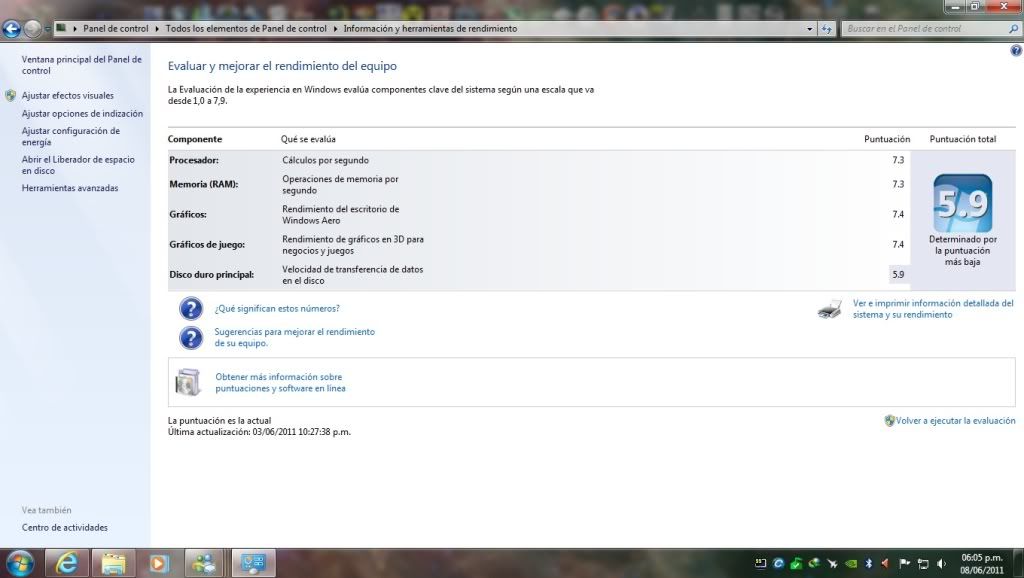Click the Control Panel taskbar button
Viewport: 1024px width, 578px height.
pyautogui.click(x=253, y=563)
